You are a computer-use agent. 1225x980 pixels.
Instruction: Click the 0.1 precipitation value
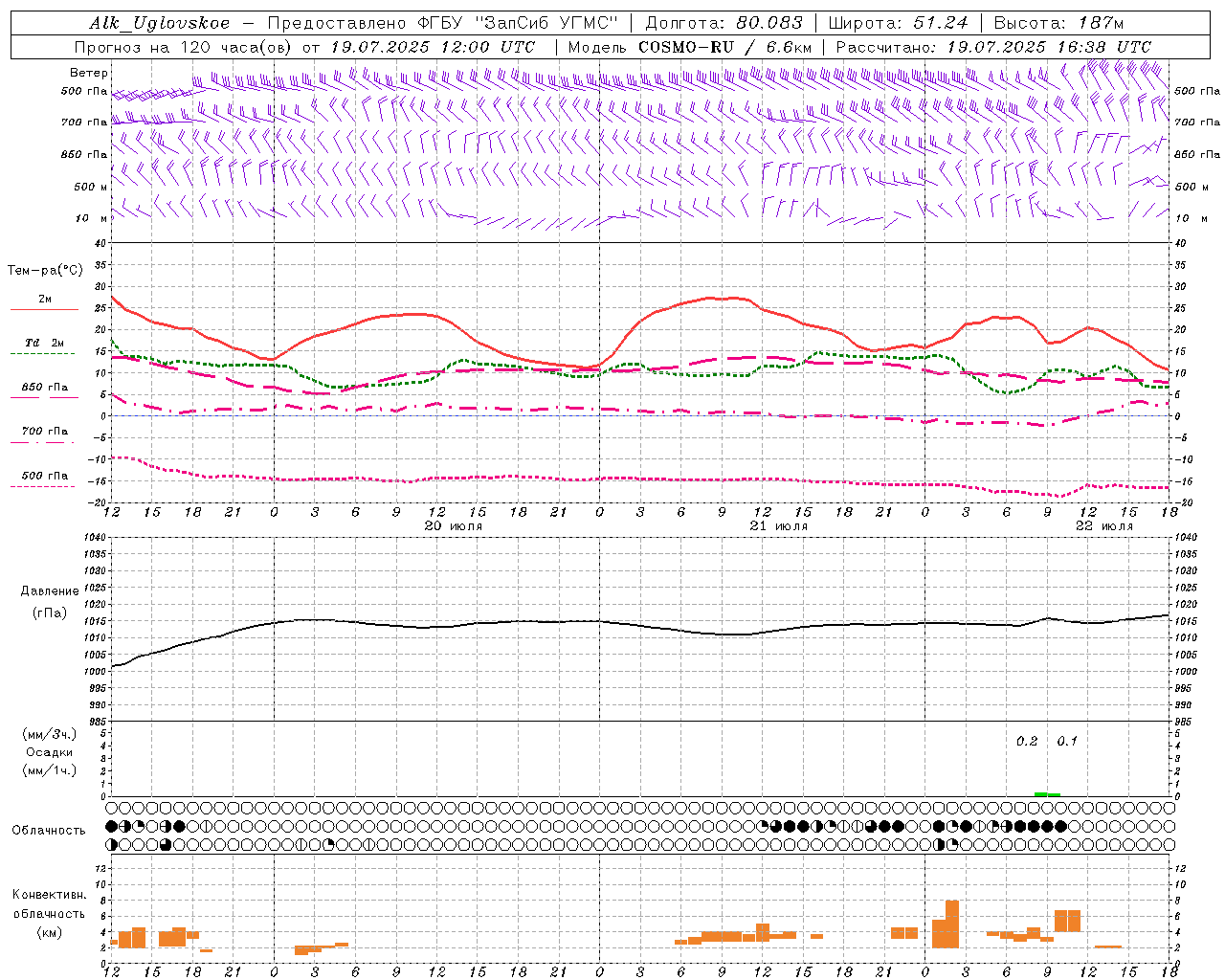tap(1067, 742)
